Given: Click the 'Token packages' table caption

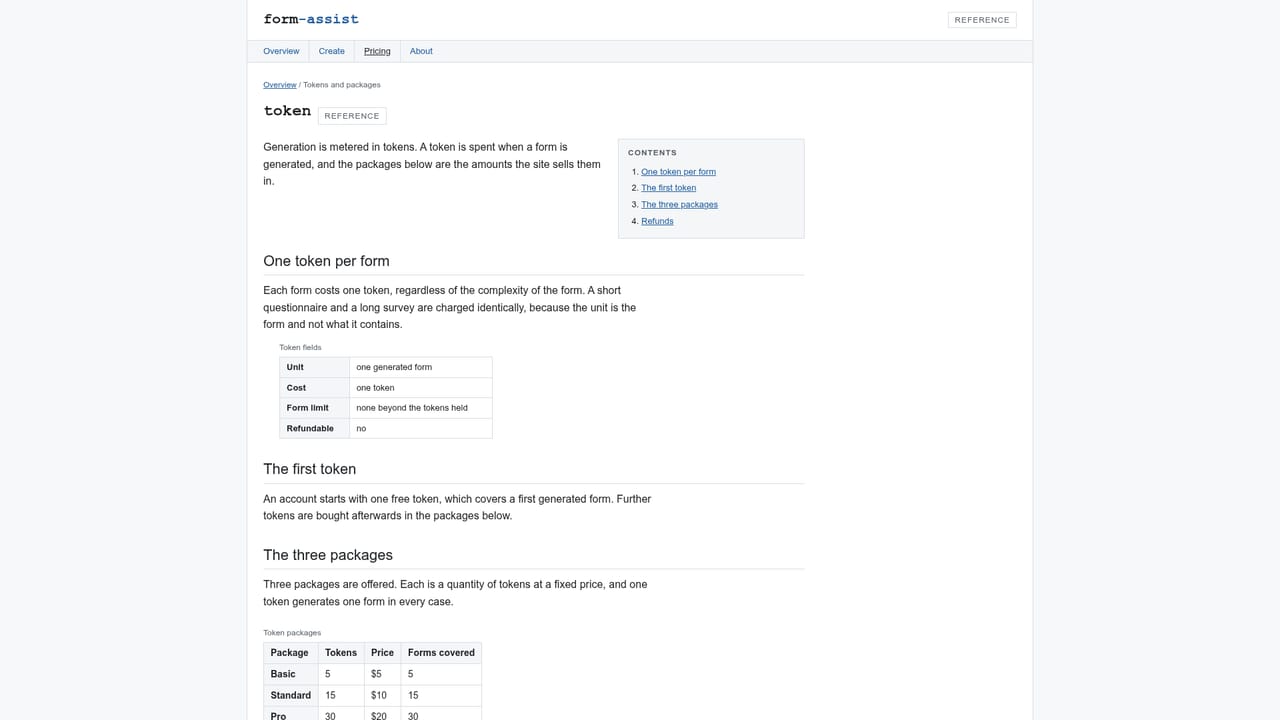Looking at the screenshot, I should 292,633.
